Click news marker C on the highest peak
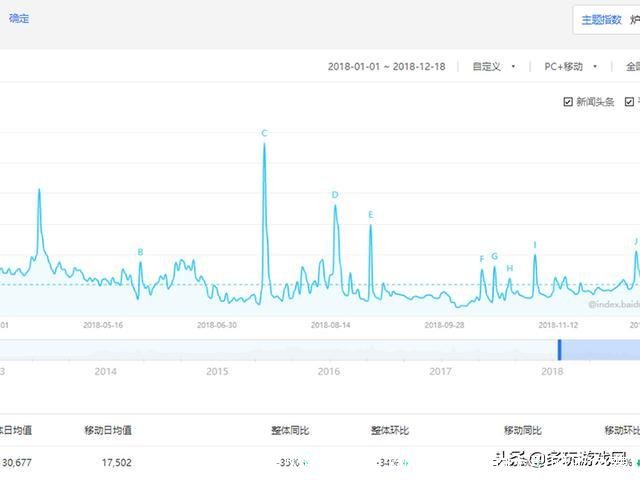 point(264,133)
